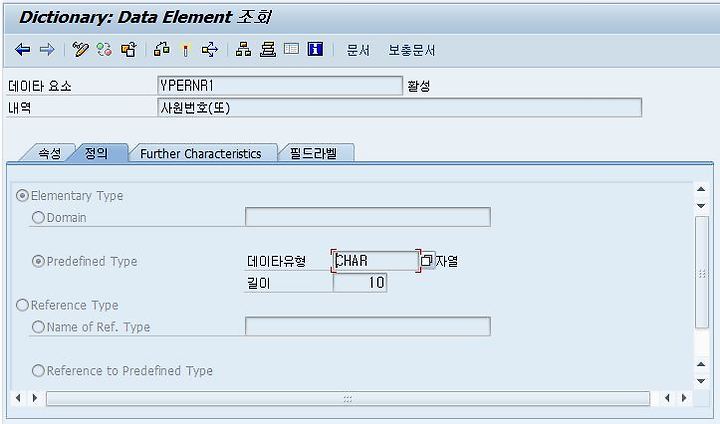Click the 데이타유형 label

276,261
